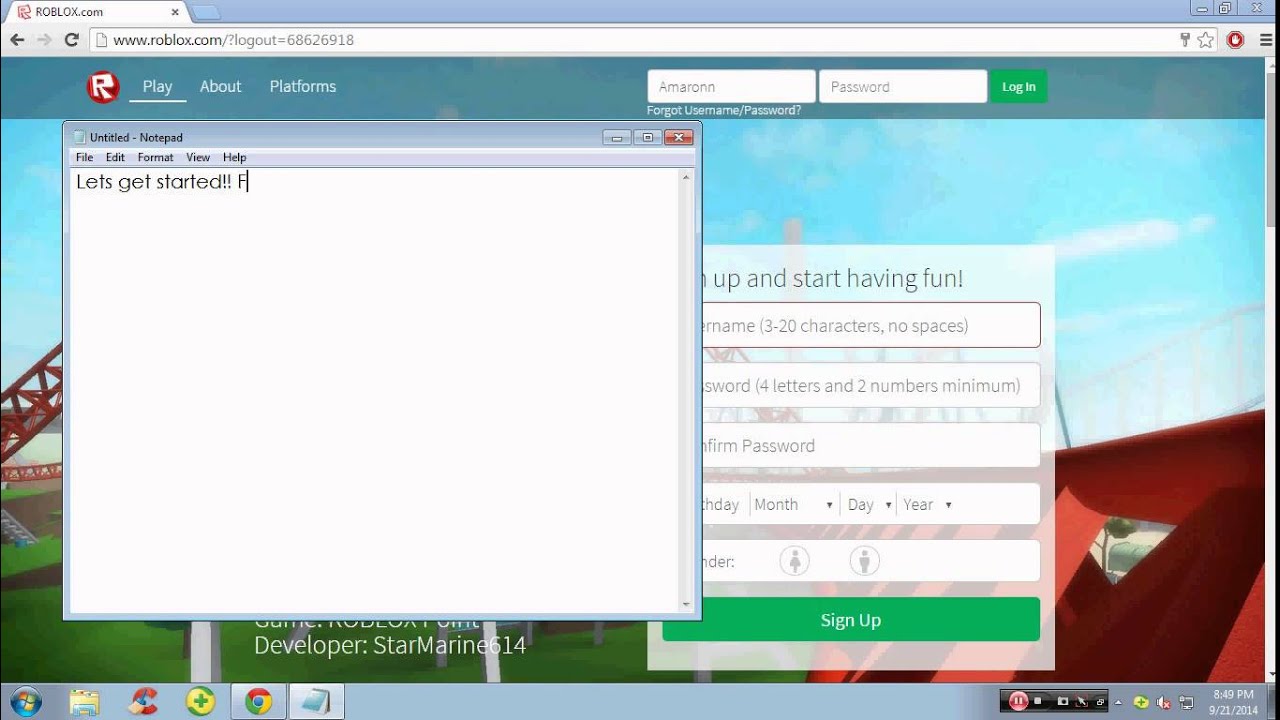Open Notepad's Help menu

[234, 157]
